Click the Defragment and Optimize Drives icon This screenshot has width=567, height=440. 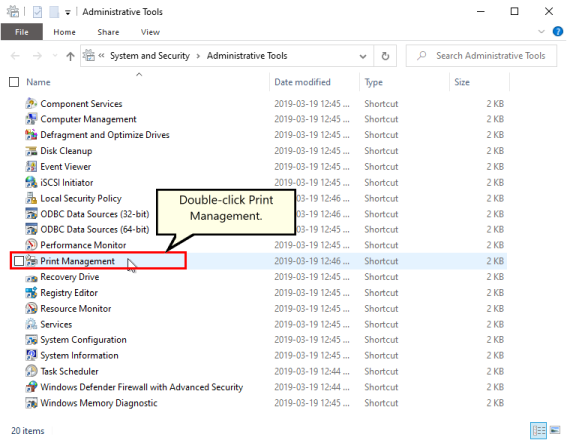pos(31,135)
